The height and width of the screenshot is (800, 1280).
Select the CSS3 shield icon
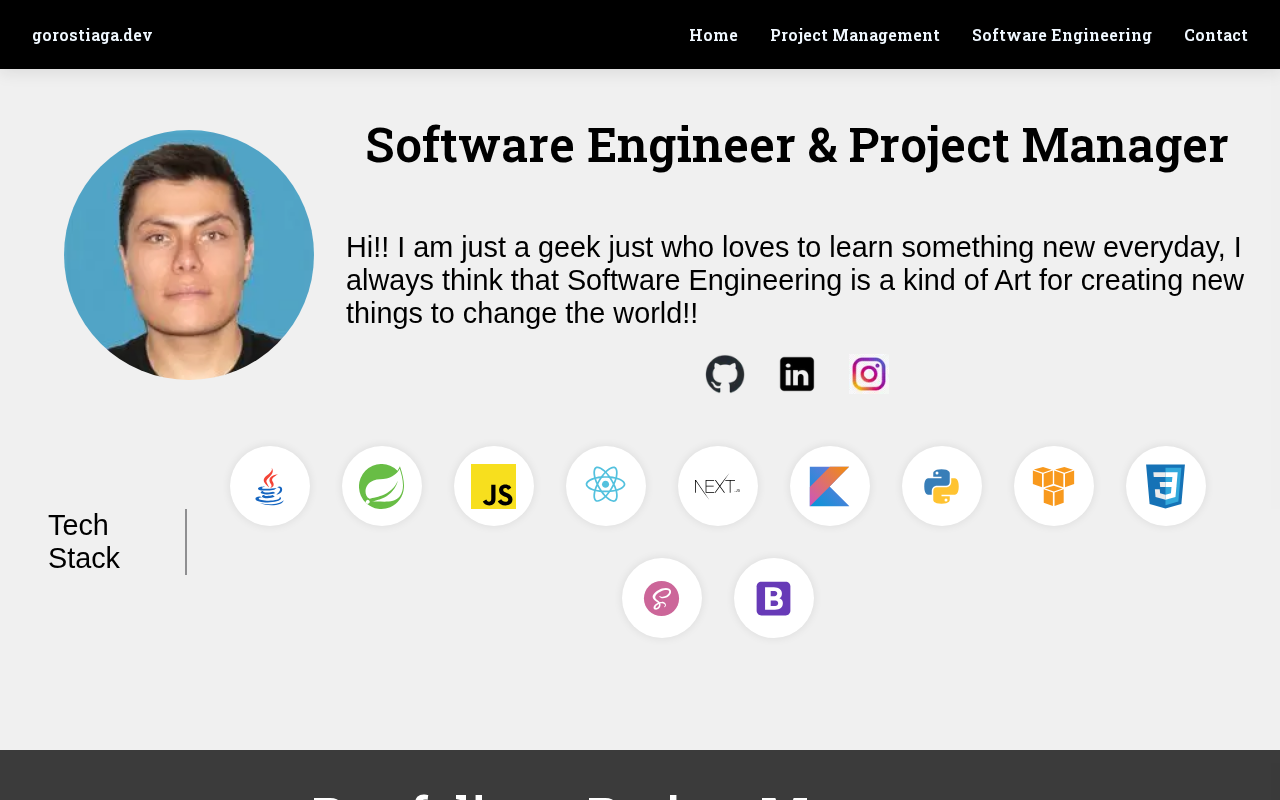1166,486
